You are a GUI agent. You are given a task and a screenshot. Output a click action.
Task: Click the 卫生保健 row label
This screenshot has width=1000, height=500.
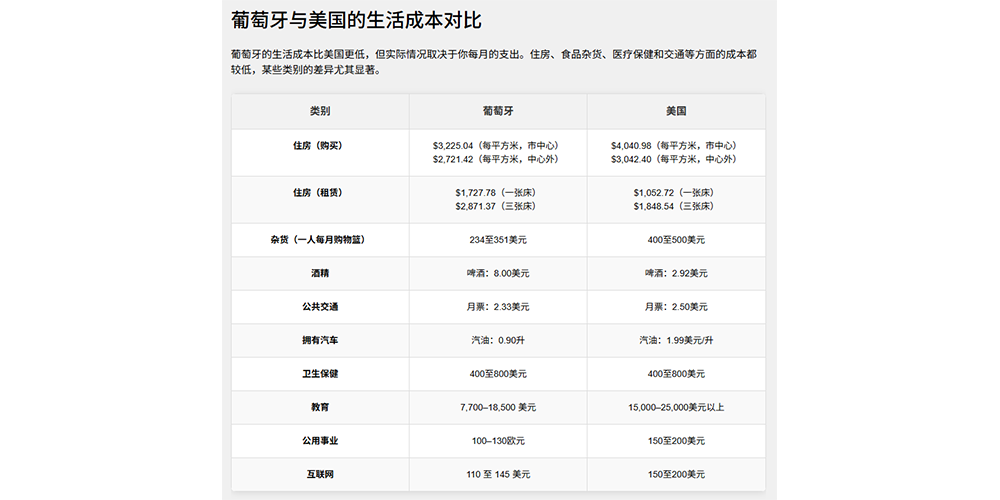[x=320, y=374]
